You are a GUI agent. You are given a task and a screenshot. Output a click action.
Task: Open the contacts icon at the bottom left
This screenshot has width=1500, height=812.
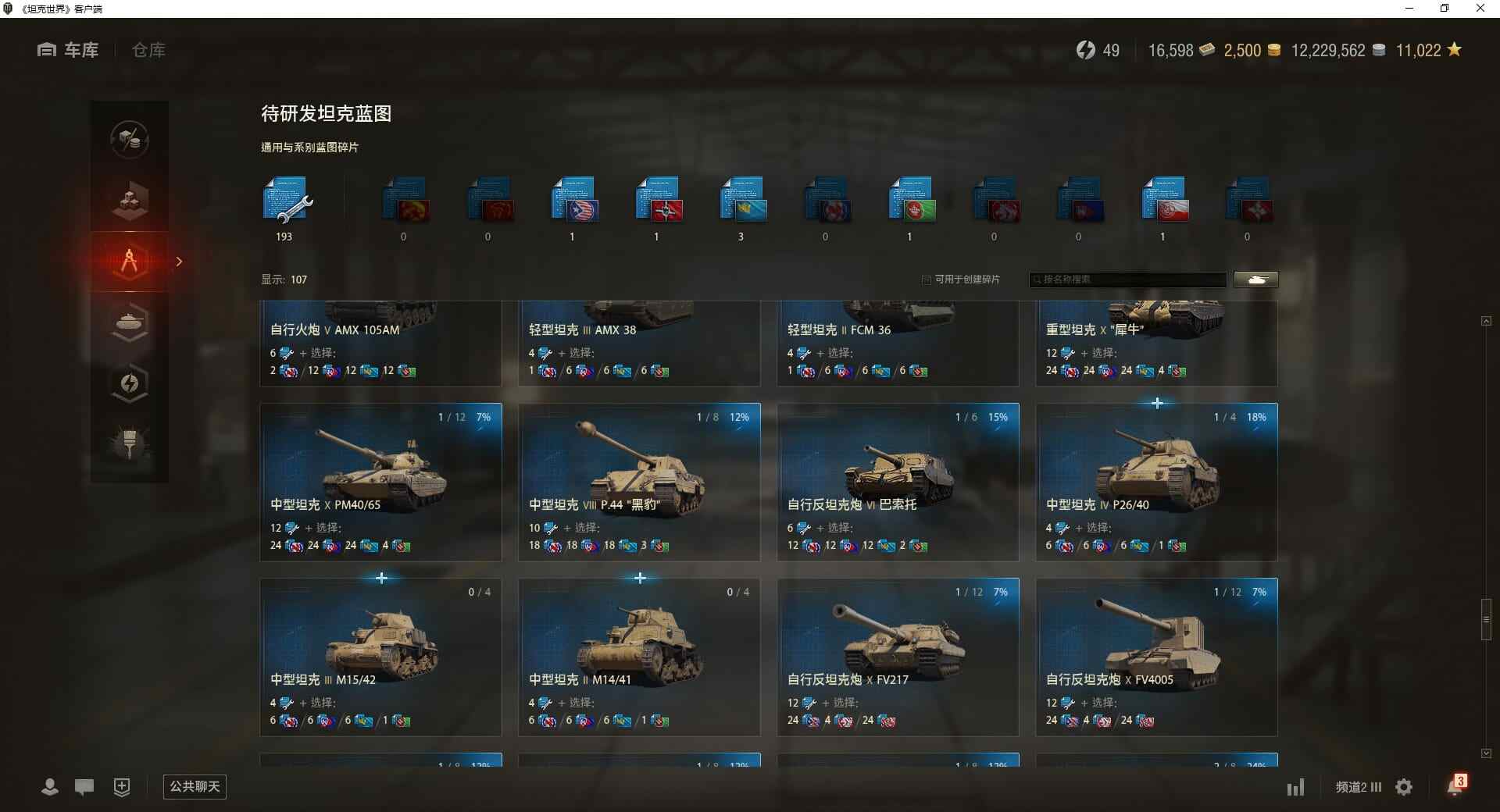[x=50, y=787]
